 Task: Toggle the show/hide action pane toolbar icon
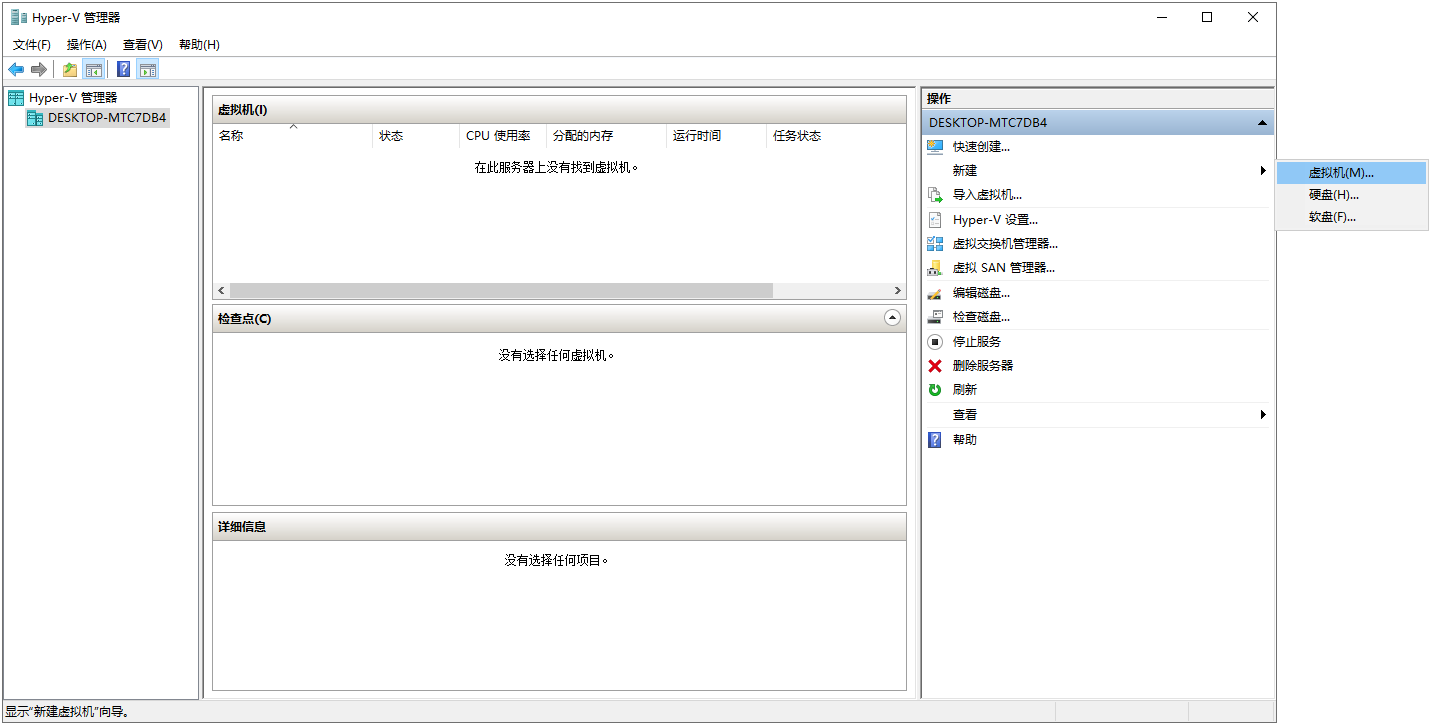(148, 69)
